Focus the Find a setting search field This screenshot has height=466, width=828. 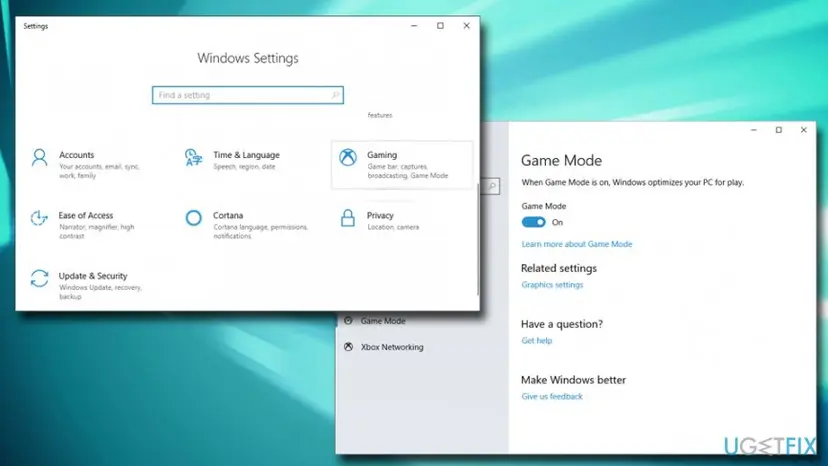(x=248, y=95)
